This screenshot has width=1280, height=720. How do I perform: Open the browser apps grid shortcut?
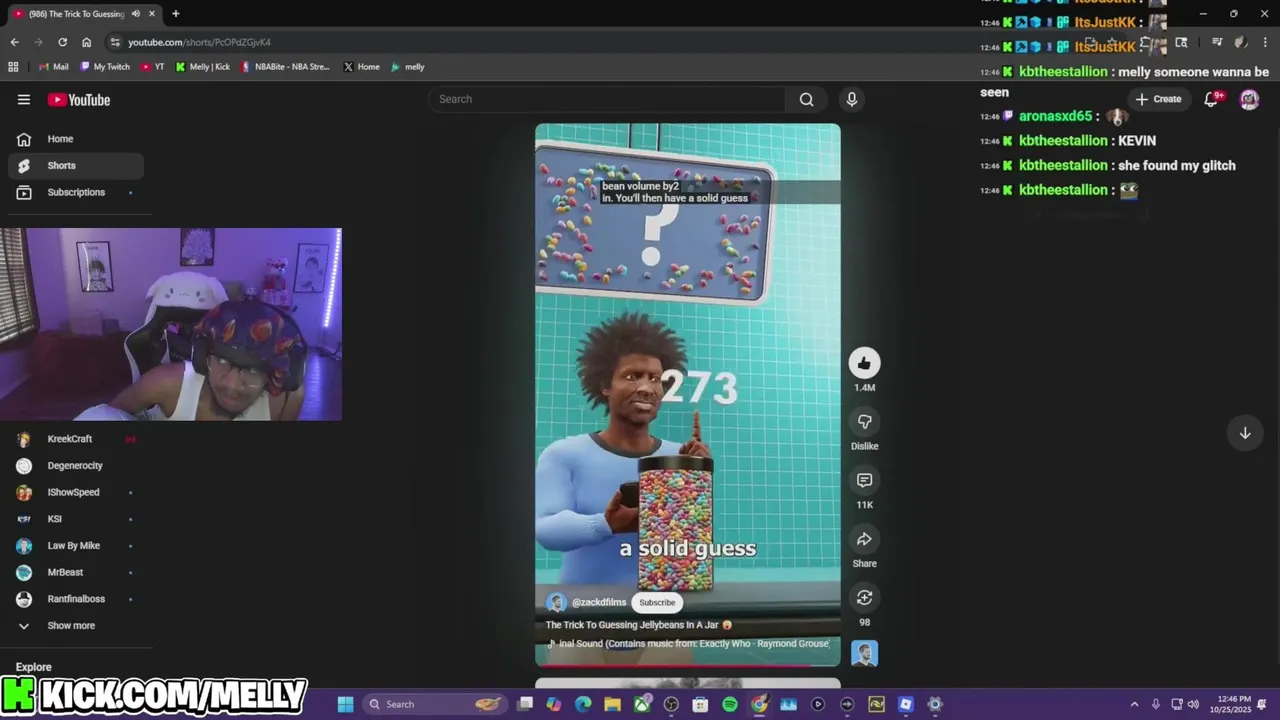click(x=13, y=67)
